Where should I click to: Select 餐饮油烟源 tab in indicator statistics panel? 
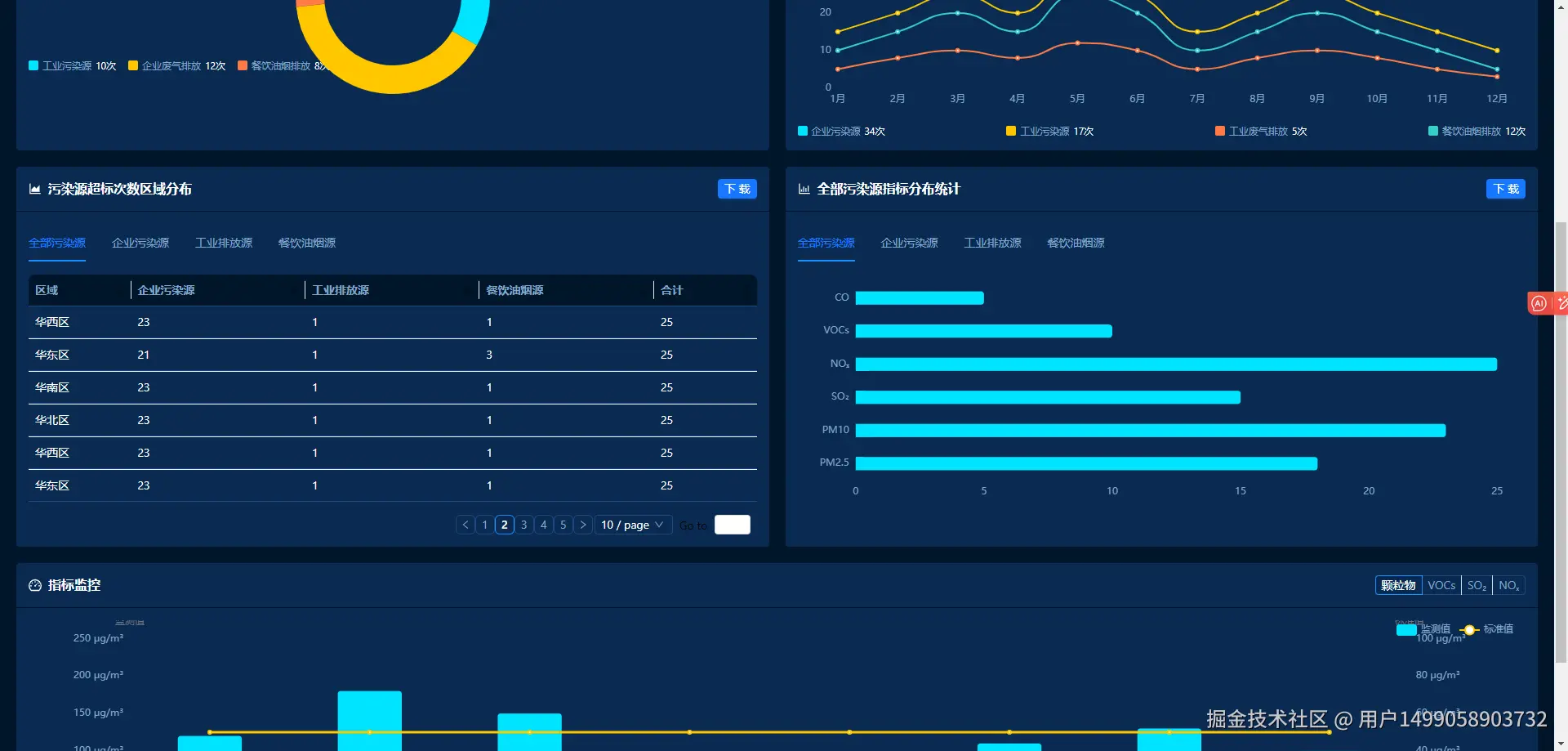1076,243
